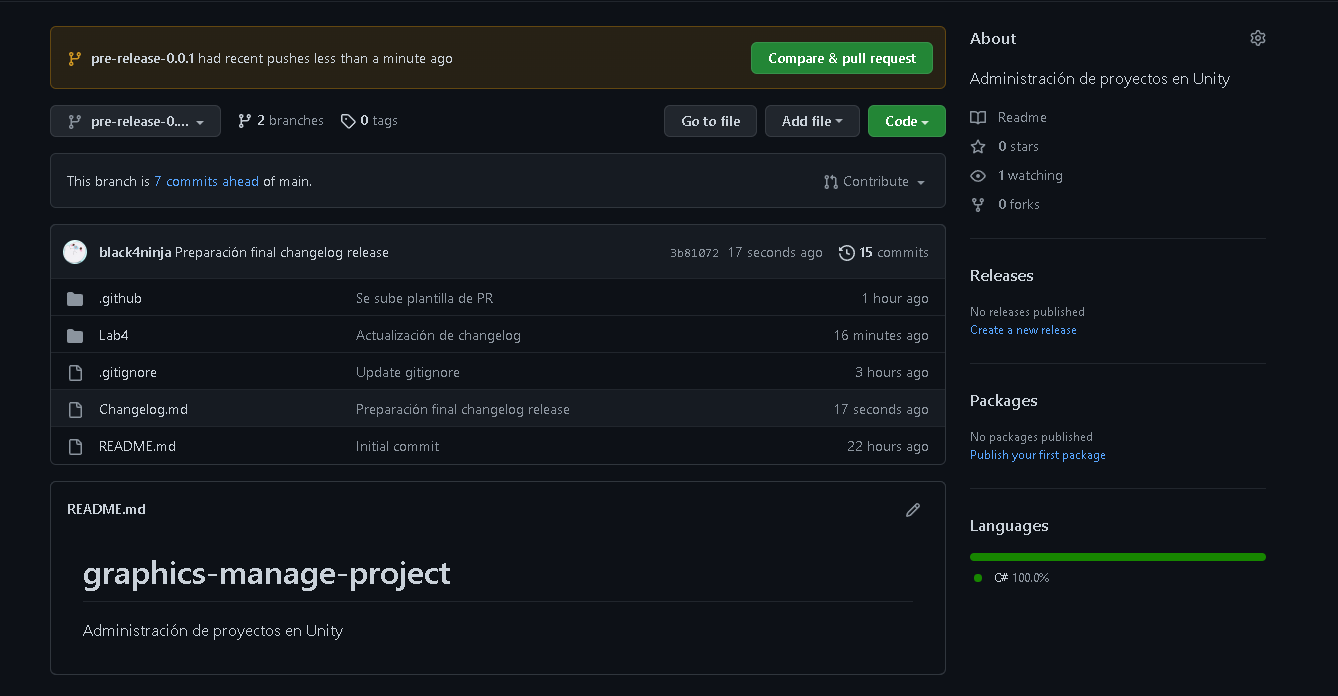The image size is (1338, 696).
Task: Open the 7 commits ahead link
Action: [x=206, y=182]
